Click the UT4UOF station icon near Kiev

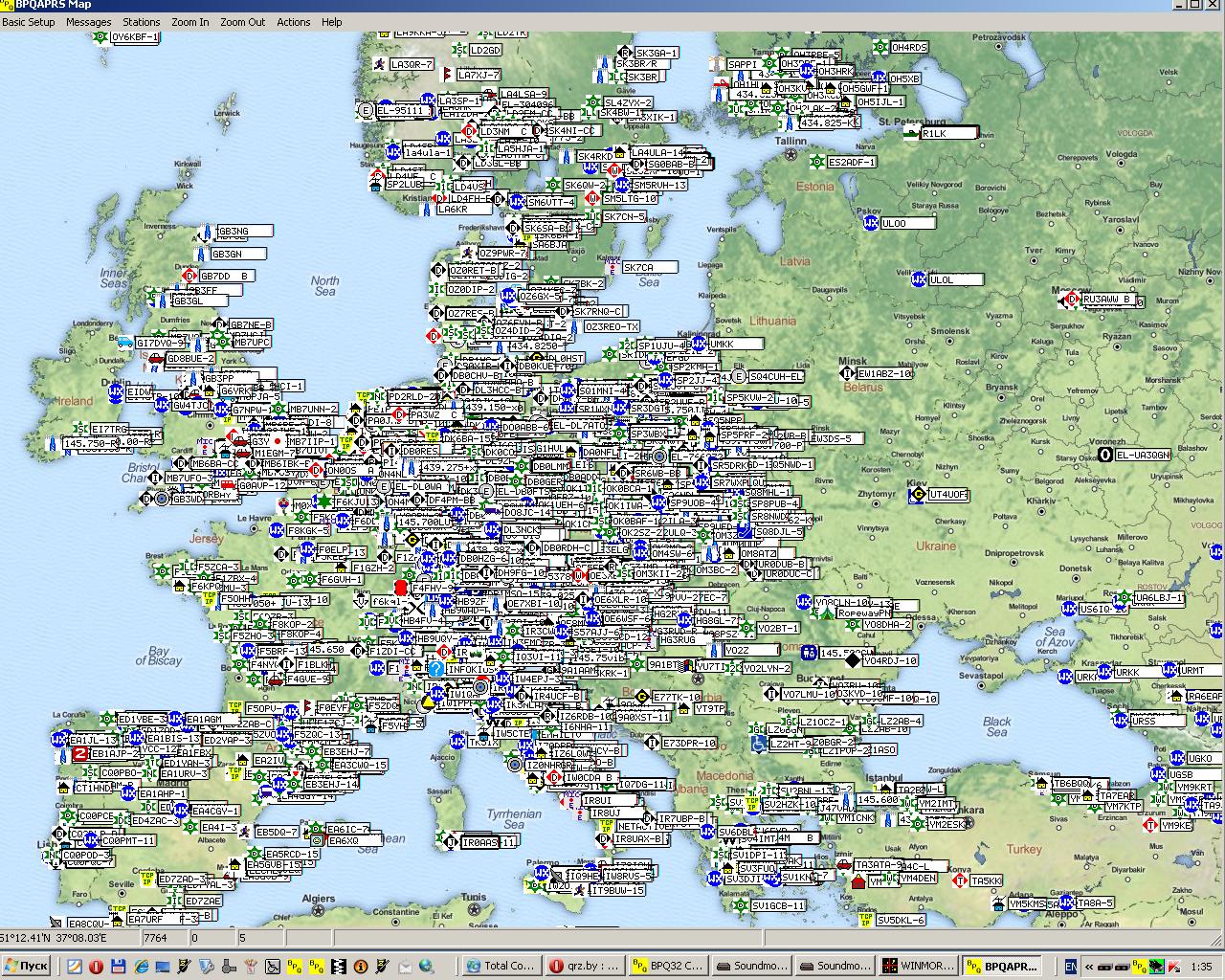917,494
